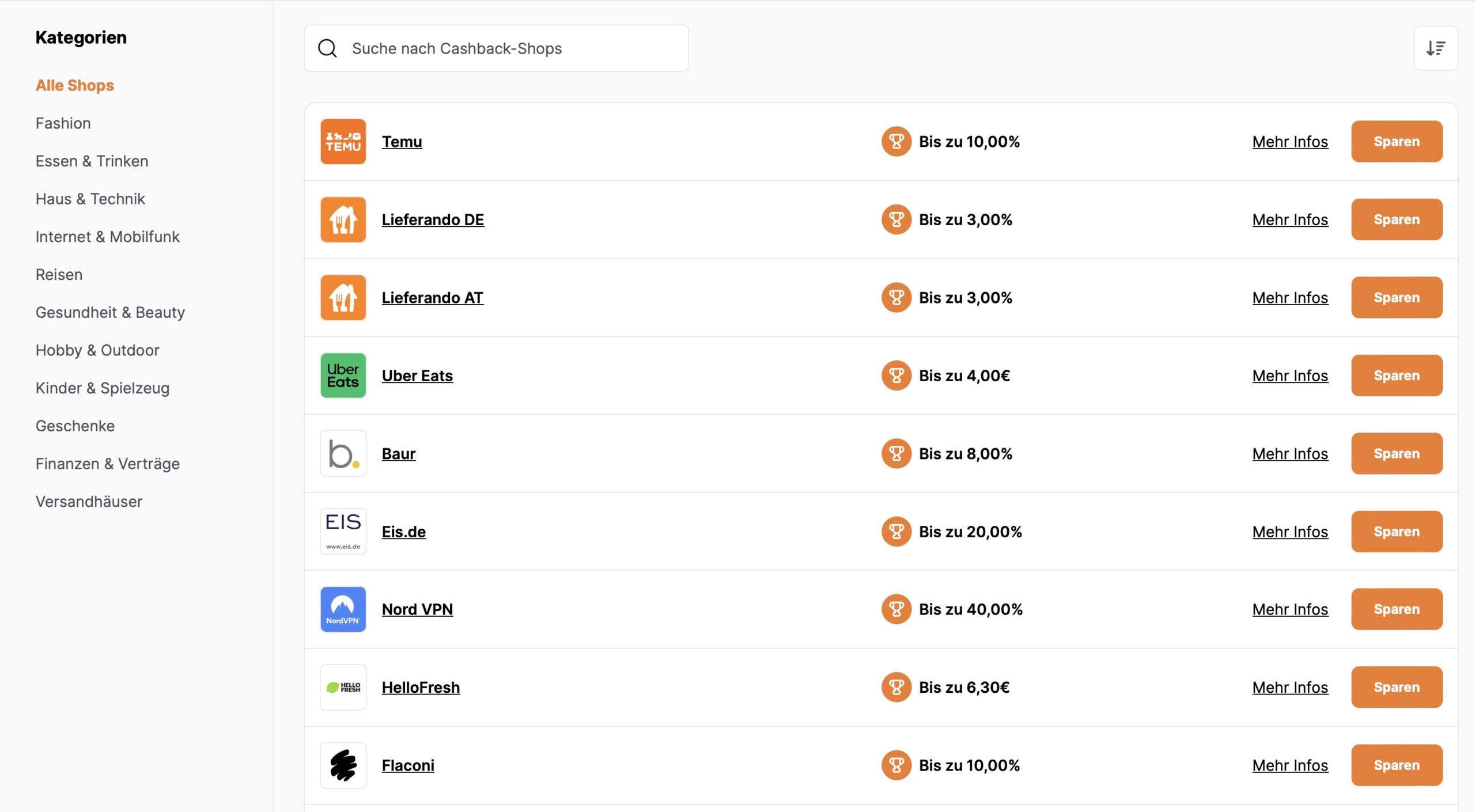Click Mehr Infos for Eis.de
This screenshot has width=1475, height=812.
point(1290,532)
